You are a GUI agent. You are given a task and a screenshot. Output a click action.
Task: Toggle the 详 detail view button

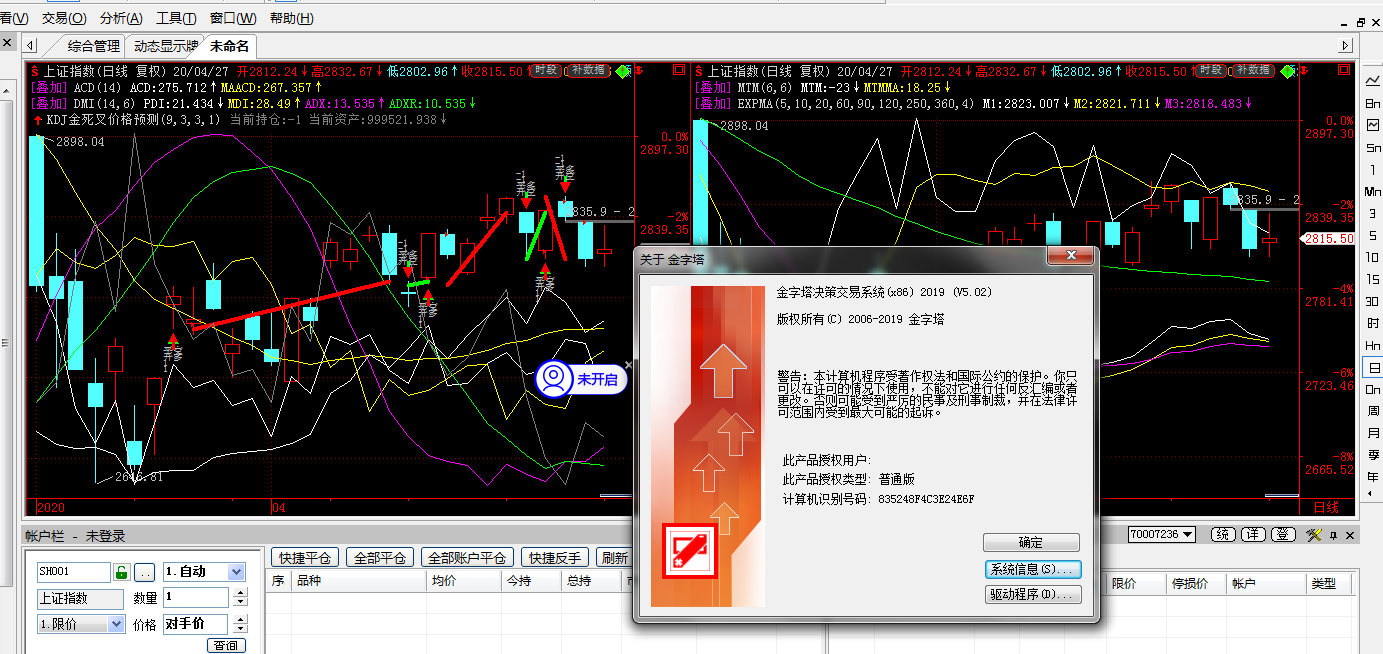1254,535
